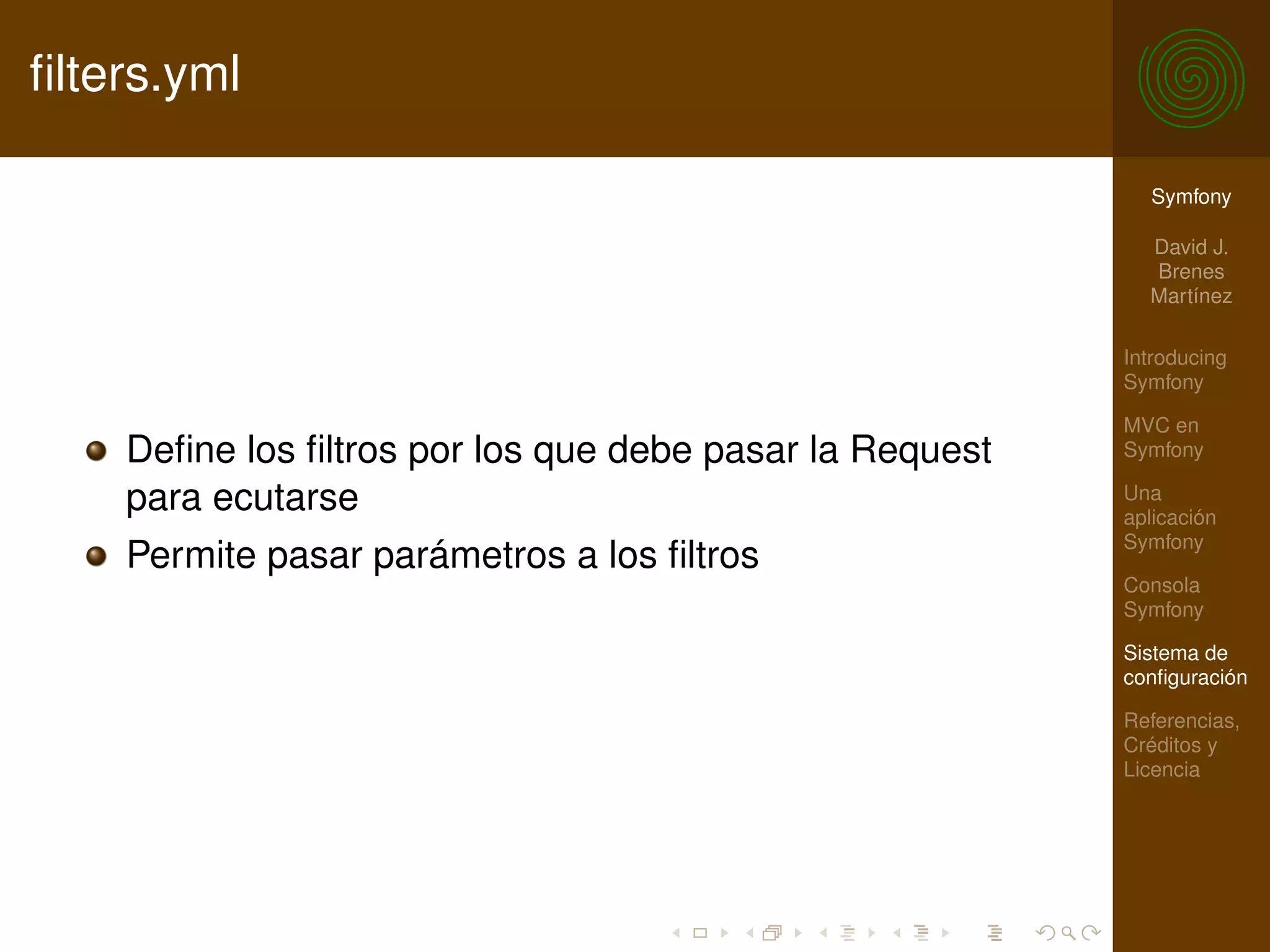The width and height of the screenshot is (1270, 952).
Task: Open Referencias, Créditos y Licencia section
Action: pos(1181,744)
